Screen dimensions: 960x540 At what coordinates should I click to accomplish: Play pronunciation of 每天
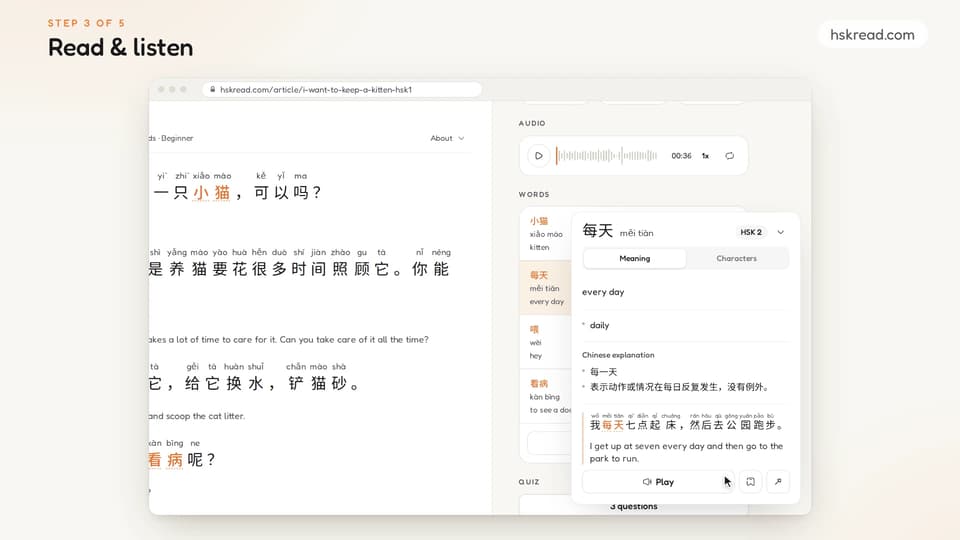pyautogui.click(x=658, y=482)
